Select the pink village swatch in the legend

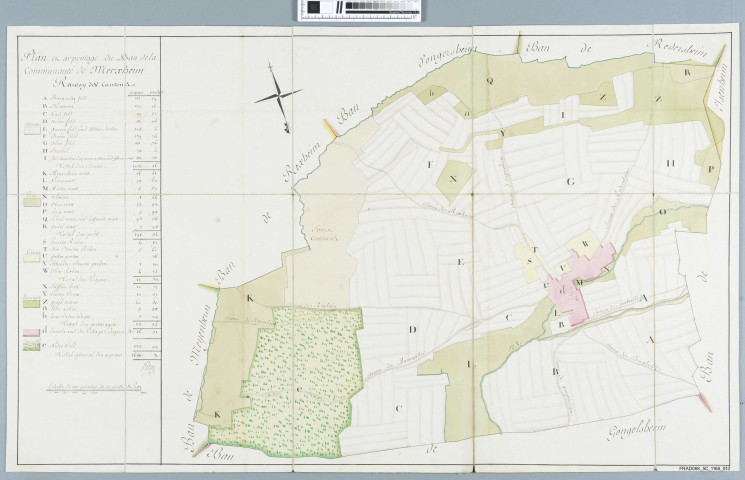(33, 332)
